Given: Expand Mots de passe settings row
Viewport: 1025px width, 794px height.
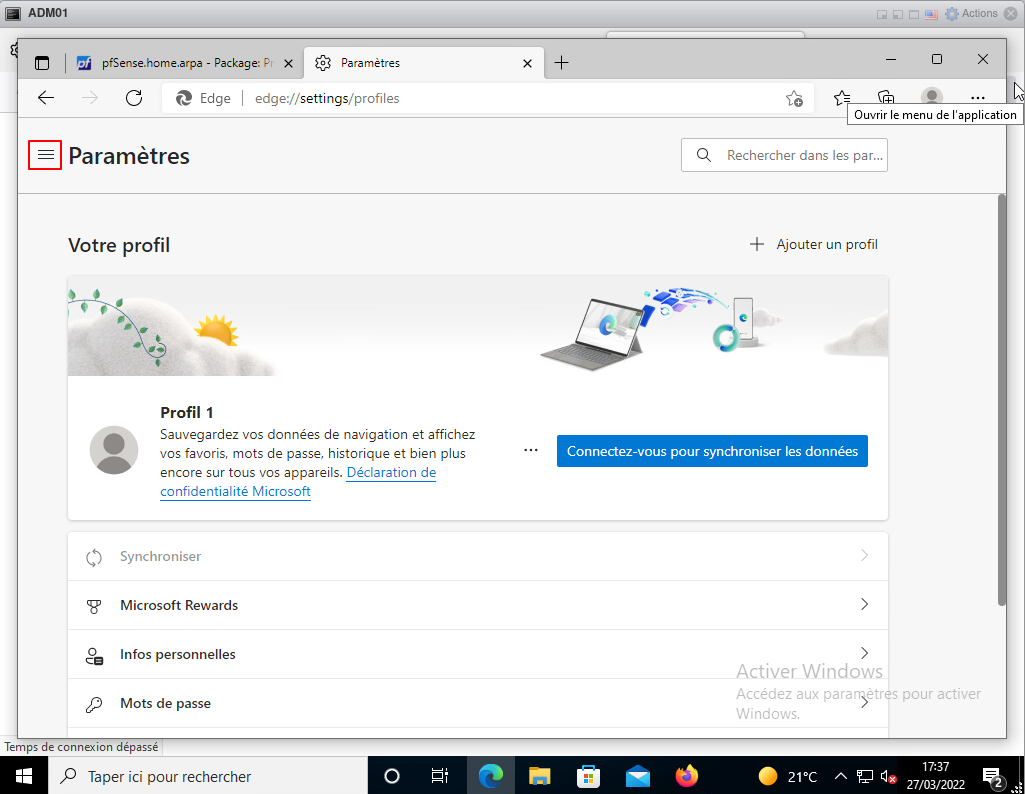Looking at the screenshot, I should click(x=477, y=703).
